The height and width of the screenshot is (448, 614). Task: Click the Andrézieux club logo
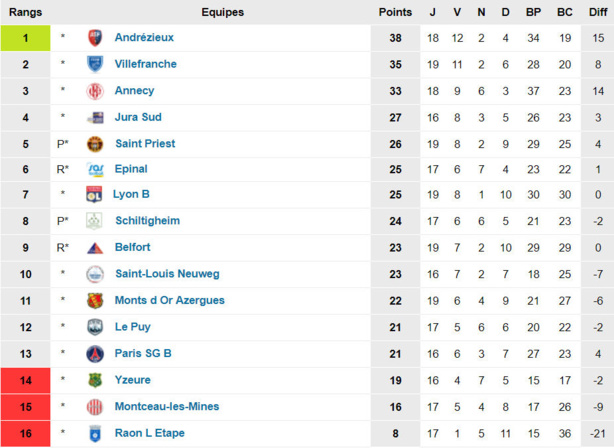pyautogui.click(x=95, y=38)
